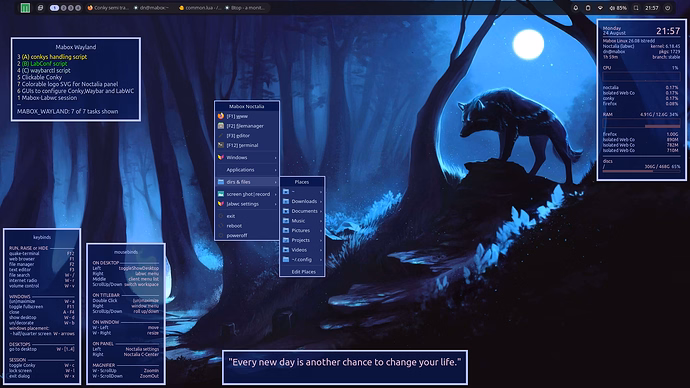Choose 'reboot' in Mabox Noctalia menu
690x388 pixels.
click(x=246, y=226)
